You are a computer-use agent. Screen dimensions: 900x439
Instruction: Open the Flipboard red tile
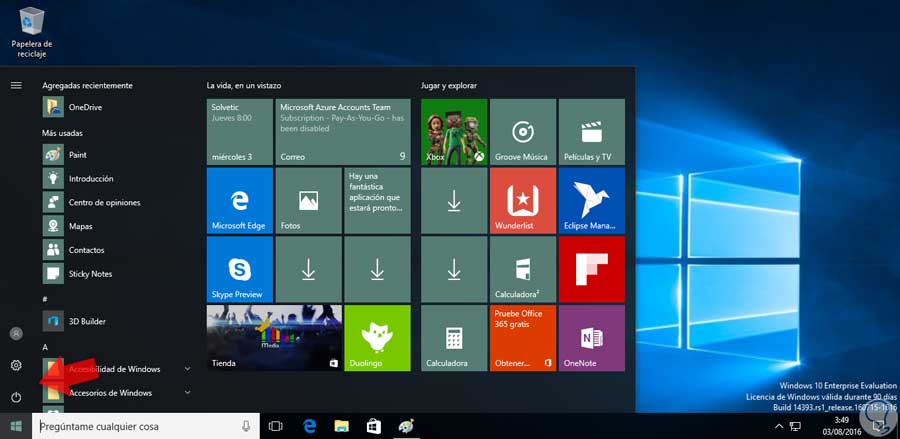[x=592, y=270]
